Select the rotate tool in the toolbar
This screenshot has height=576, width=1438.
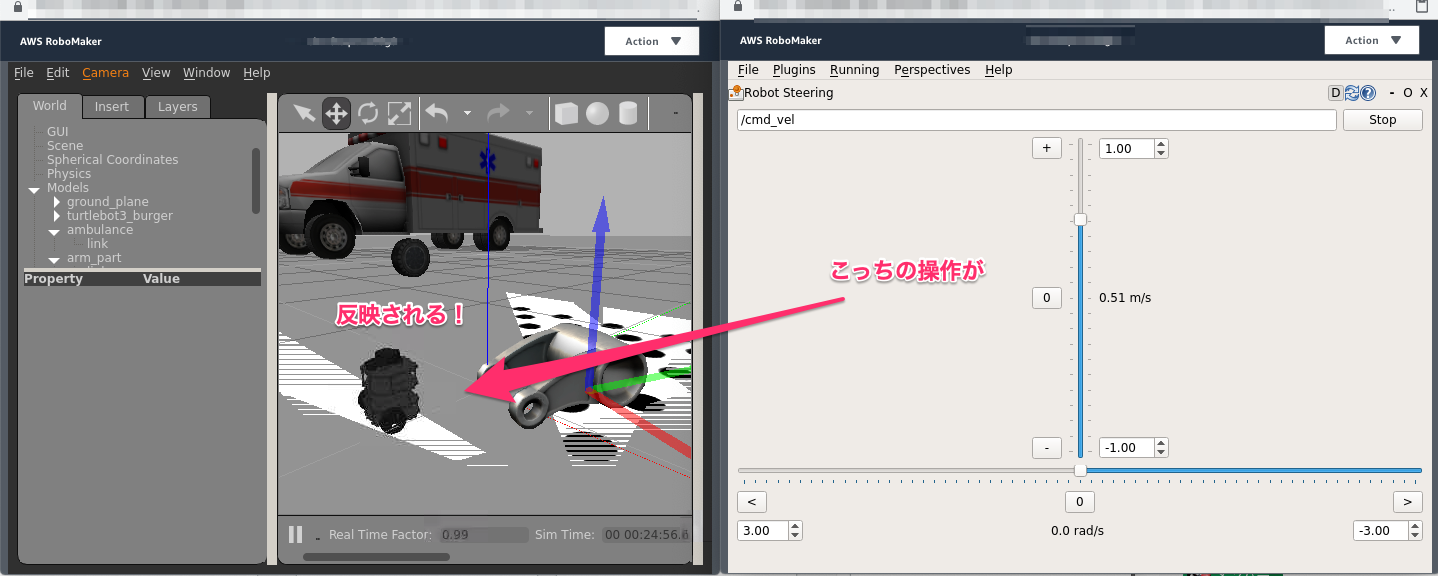pyautogui.click(x=368, y=113)
